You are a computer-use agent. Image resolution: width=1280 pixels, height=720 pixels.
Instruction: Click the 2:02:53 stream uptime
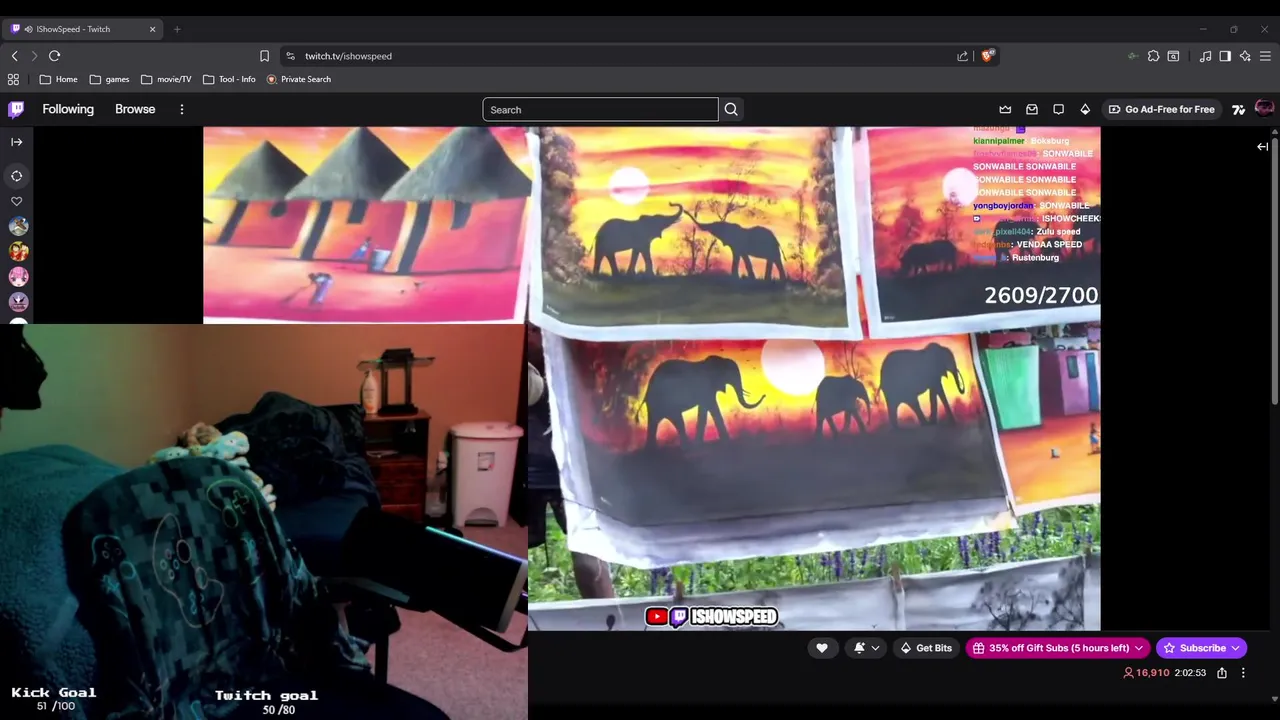pos(1190,673)
